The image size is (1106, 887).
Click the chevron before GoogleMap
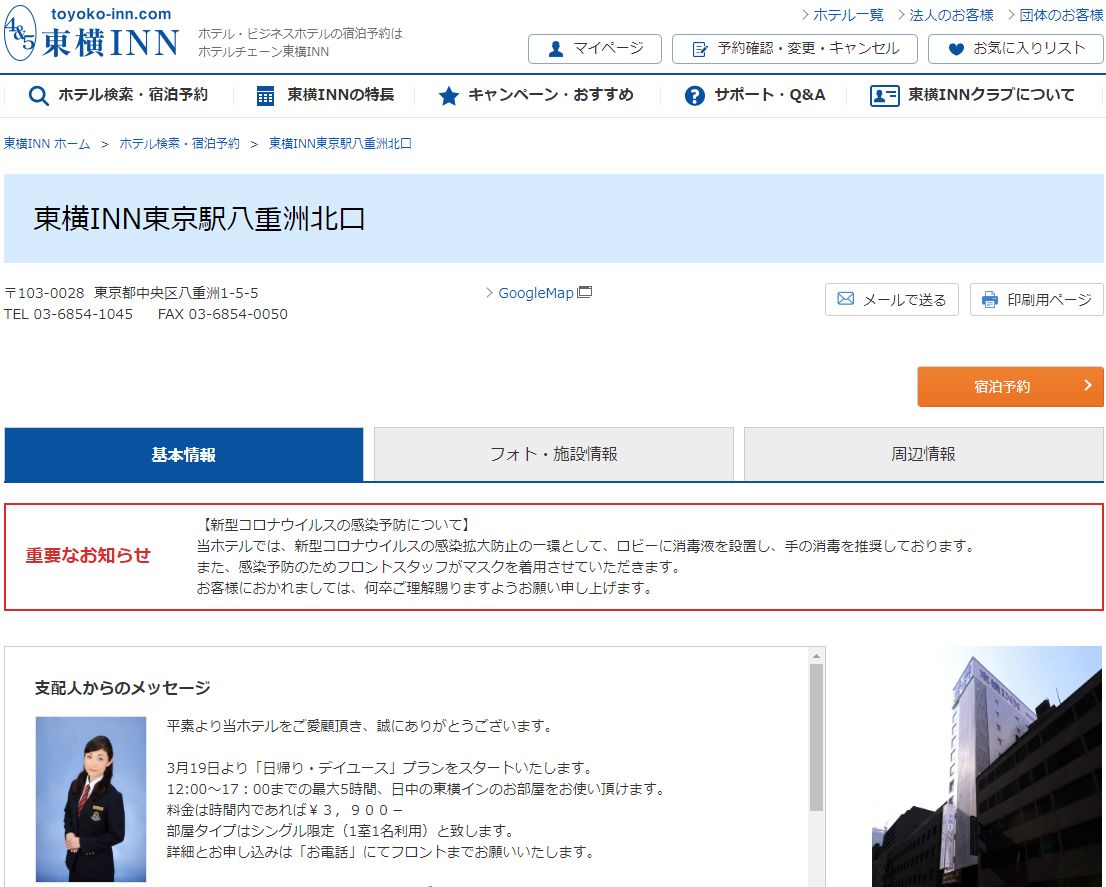490,293
